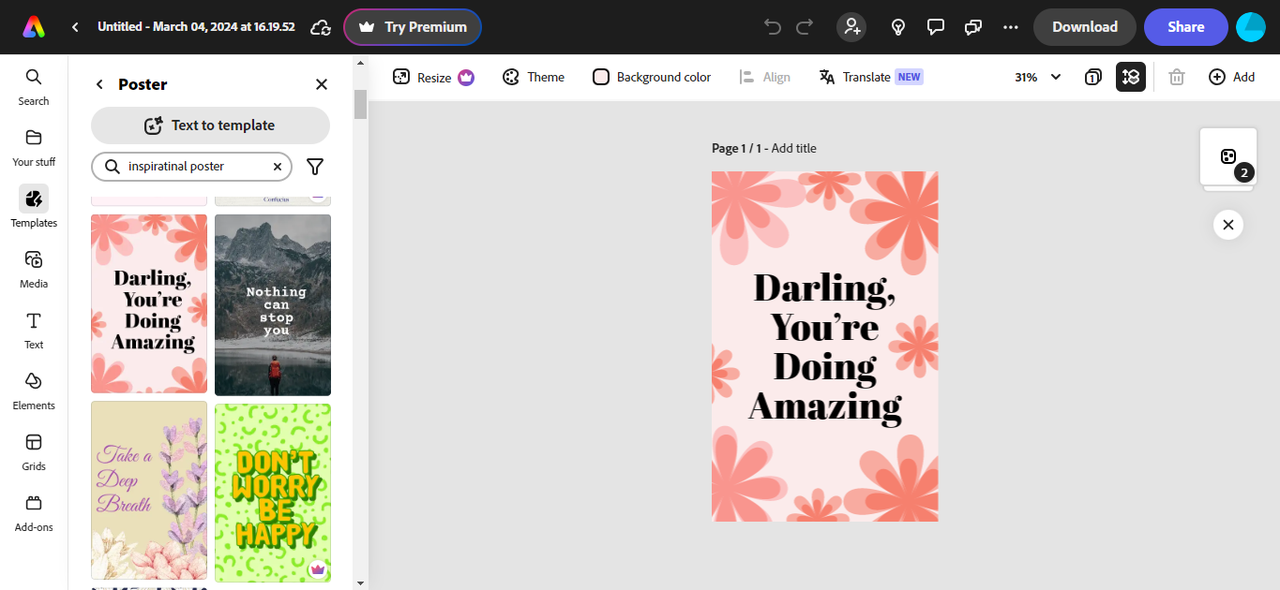Click the Download button

(1084, 27)
